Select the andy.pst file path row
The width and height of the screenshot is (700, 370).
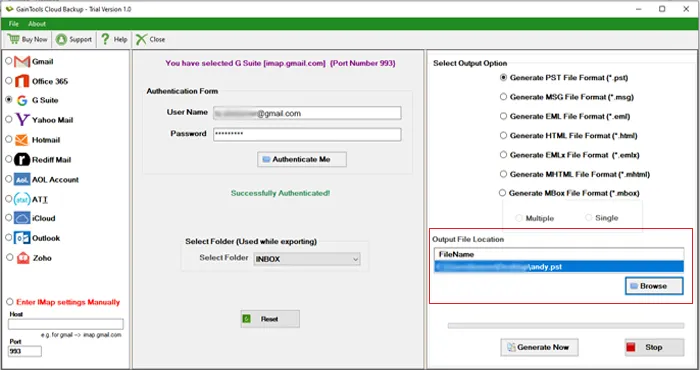[559, 266]
